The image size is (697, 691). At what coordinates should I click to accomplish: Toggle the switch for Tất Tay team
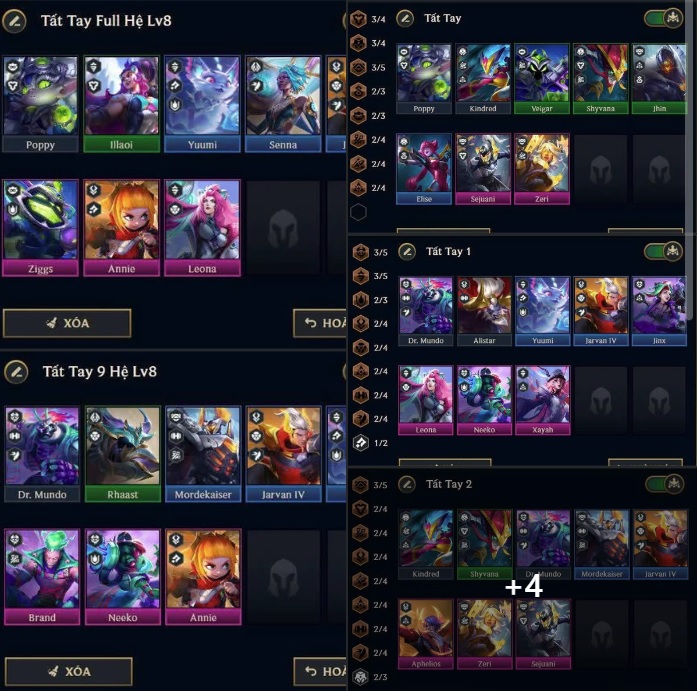tap(664, 18)
